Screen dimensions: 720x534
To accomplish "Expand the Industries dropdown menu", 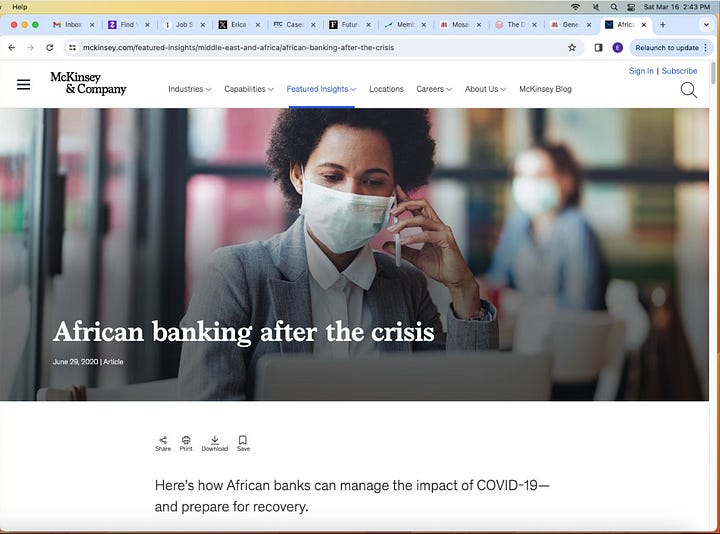I will pyautogui.click(x=190, y=89).
